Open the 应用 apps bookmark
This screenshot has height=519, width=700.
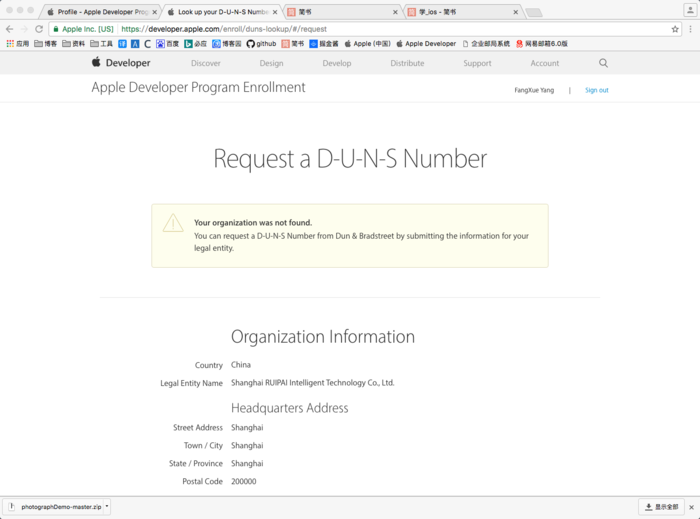coord(17,44)
